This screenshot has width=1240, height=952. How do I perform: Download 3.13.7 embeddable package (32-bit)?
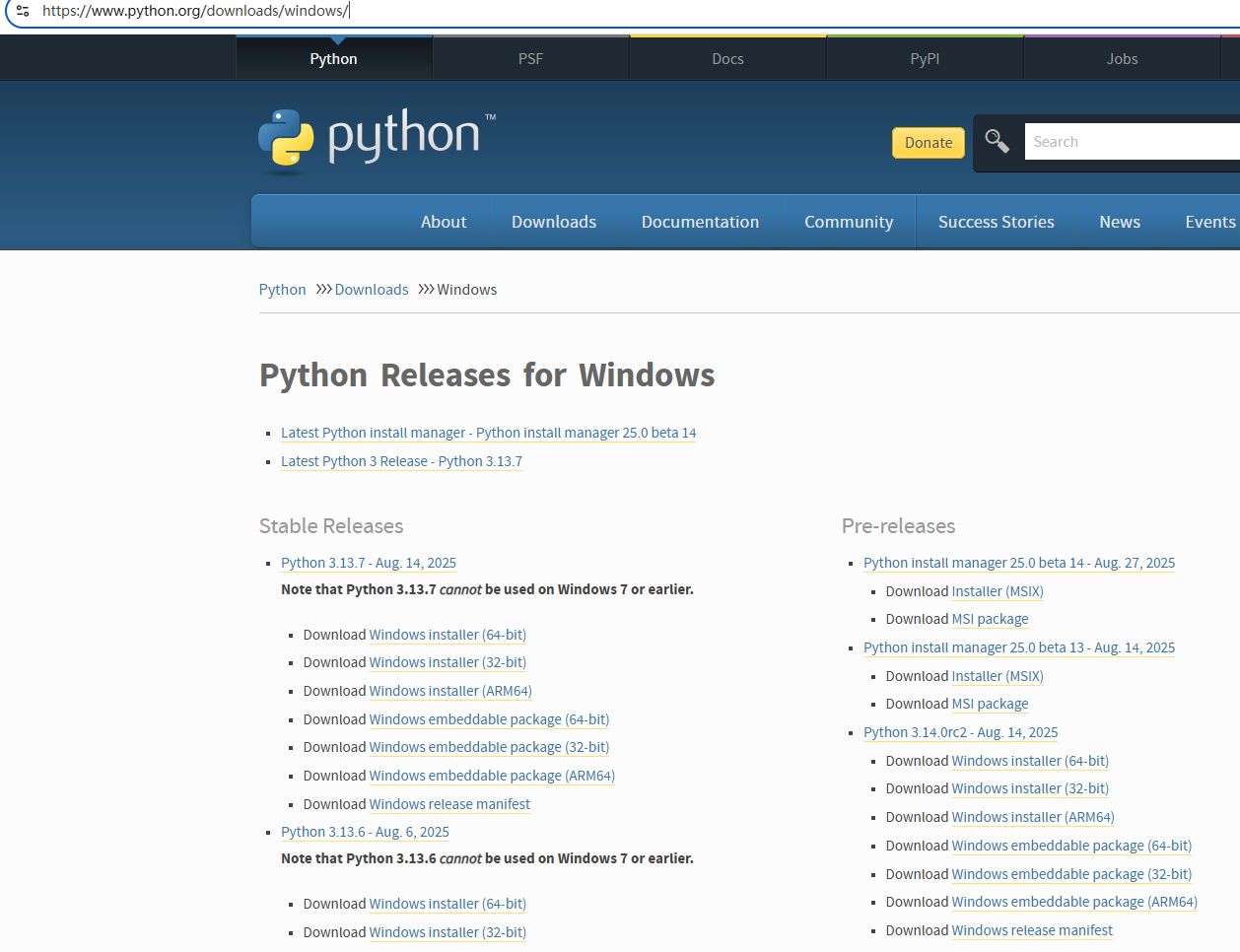[489, 747]
